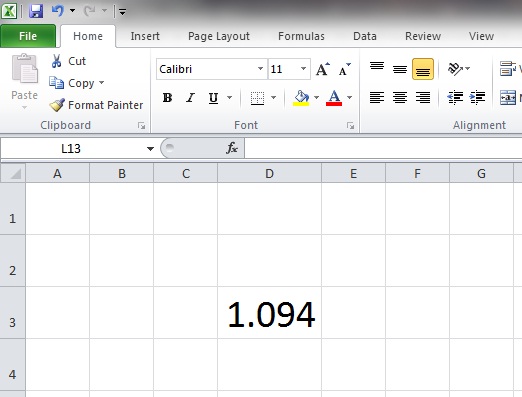
Task: Click the Copy button
Action: pos(72,83)
